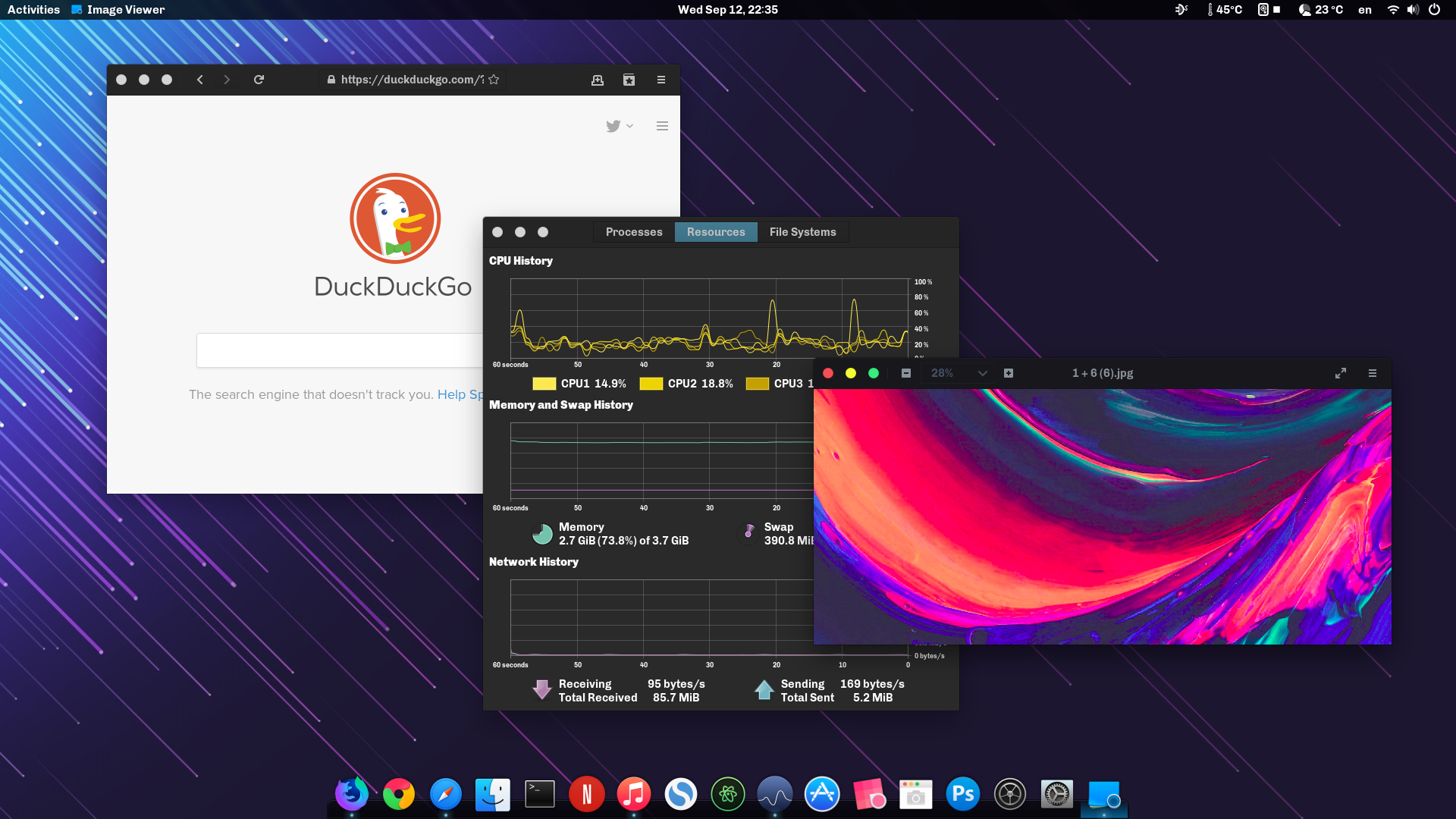The width and height of the screenshot is (1456, 819).
Task: Change CPU2 graph color swatch
Action: pos(651,384)
